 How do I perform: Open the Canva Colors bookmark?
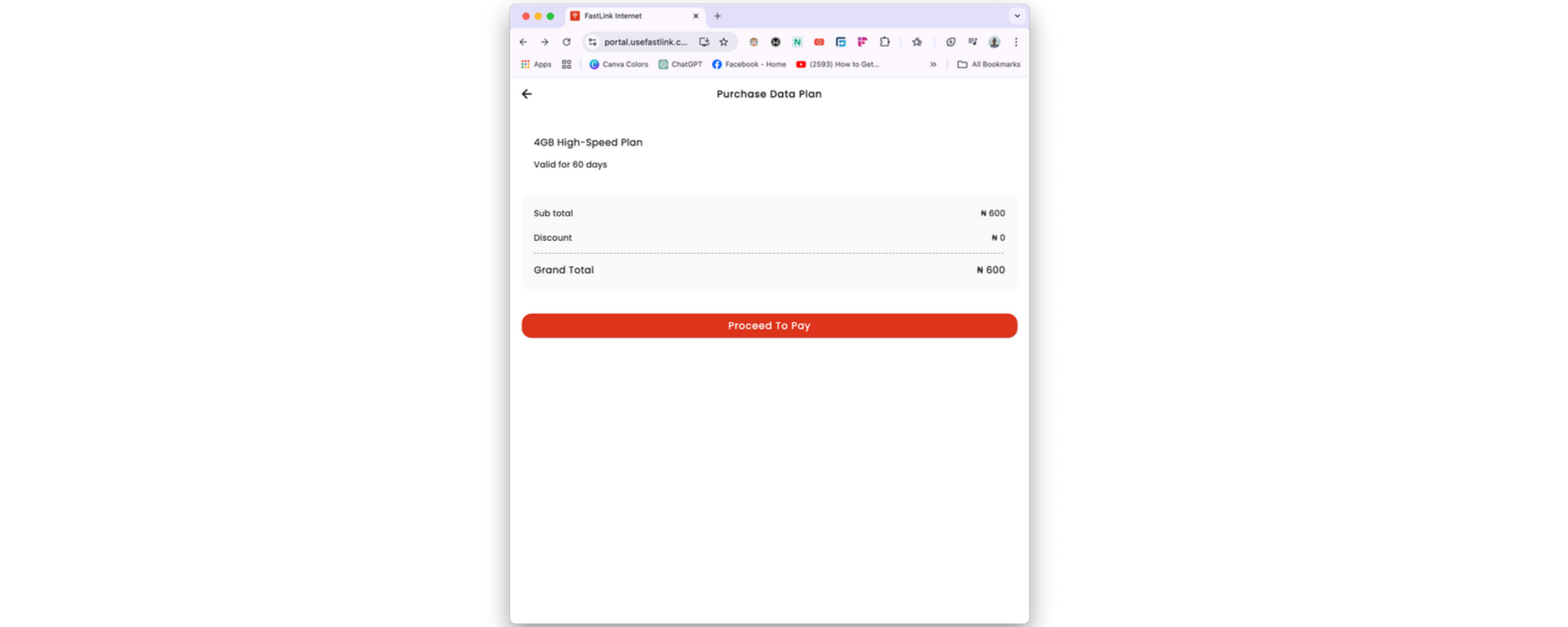619,65
